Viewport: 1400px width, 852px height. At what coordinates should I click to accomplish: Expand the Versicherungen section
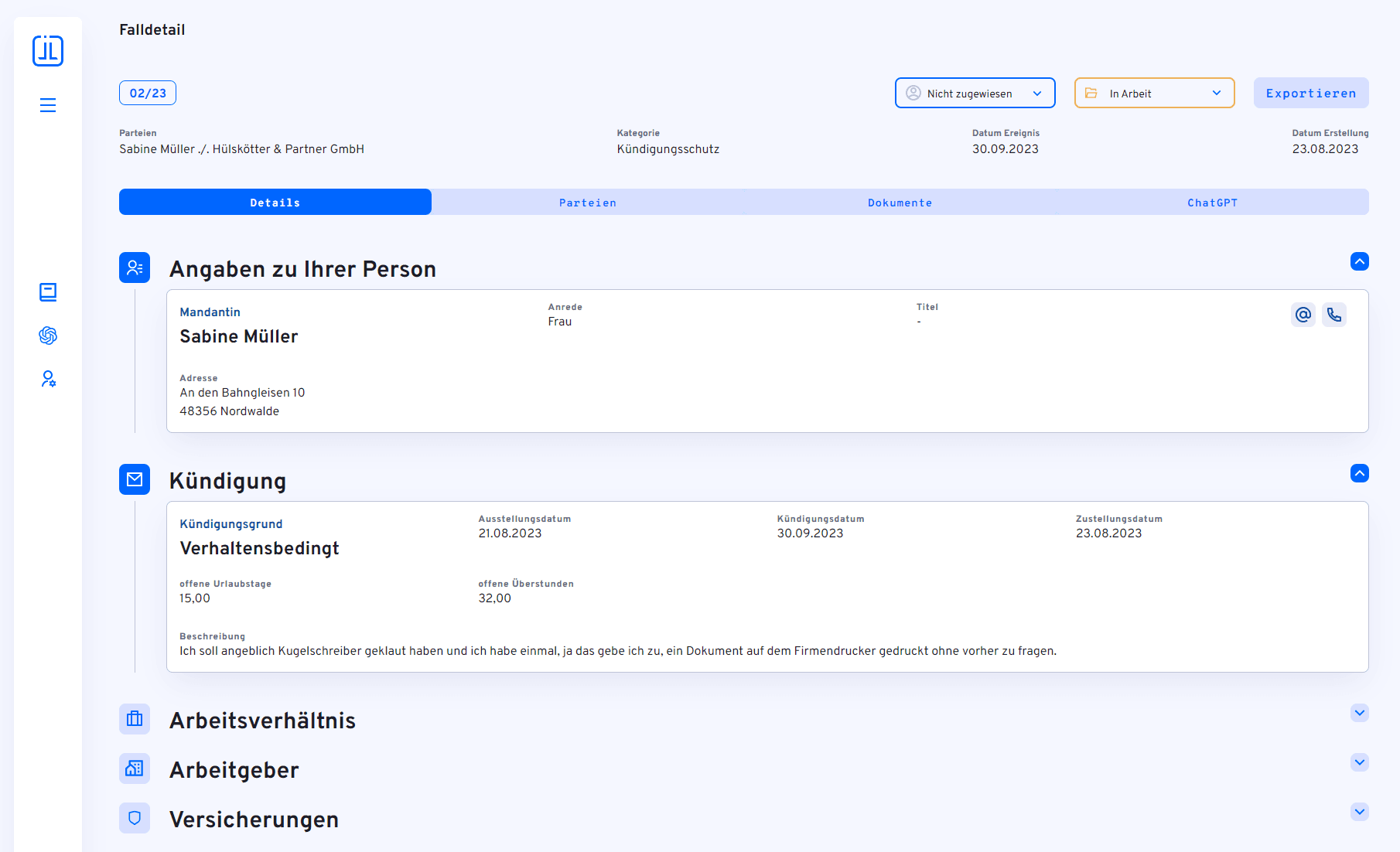click(x=1360, y=812)
